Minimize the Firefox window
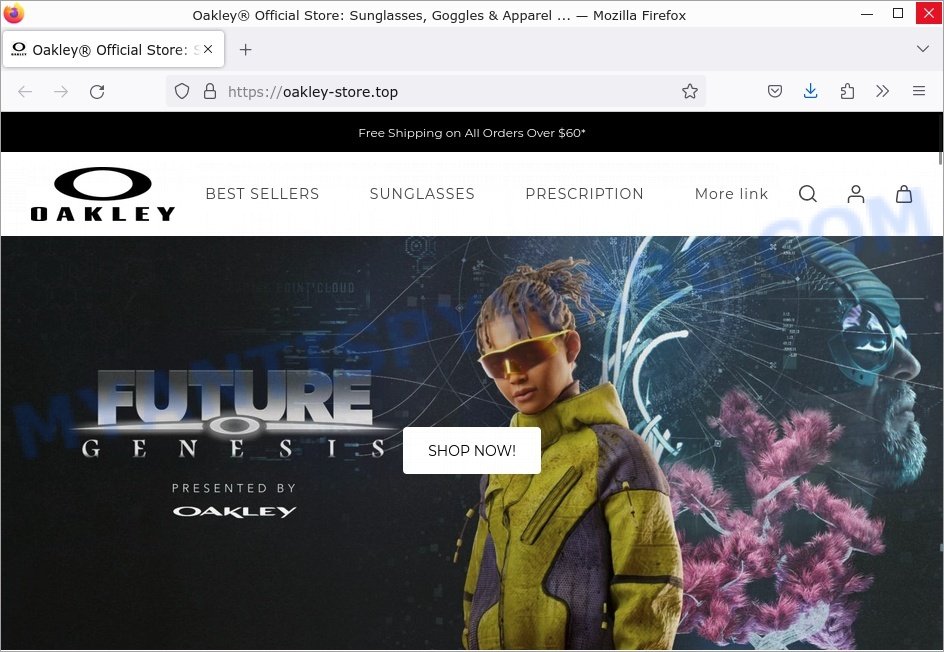This screenshot has height=652, width=944. pyautogui.click(x=867, y=13)
